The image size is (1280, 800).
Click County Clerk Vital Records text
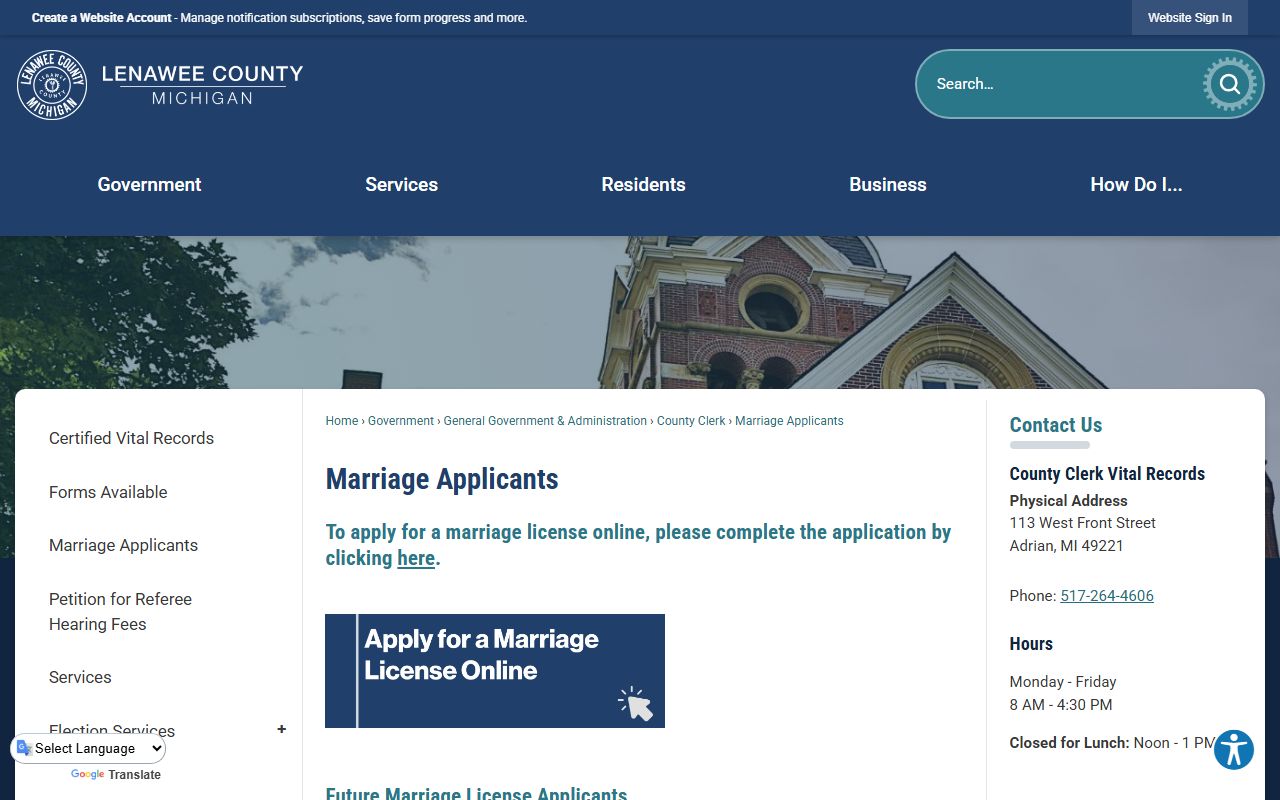(x=1107, y=474)
